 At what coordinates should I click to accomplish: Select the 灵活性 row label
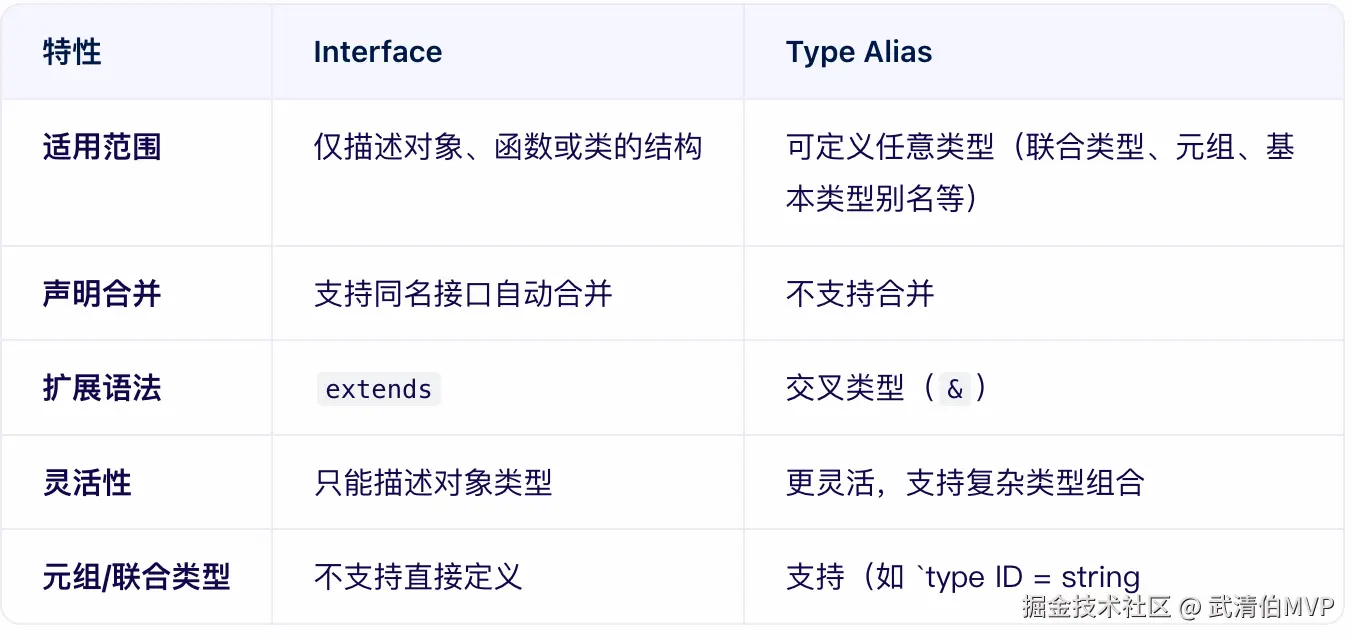point(87,483)
